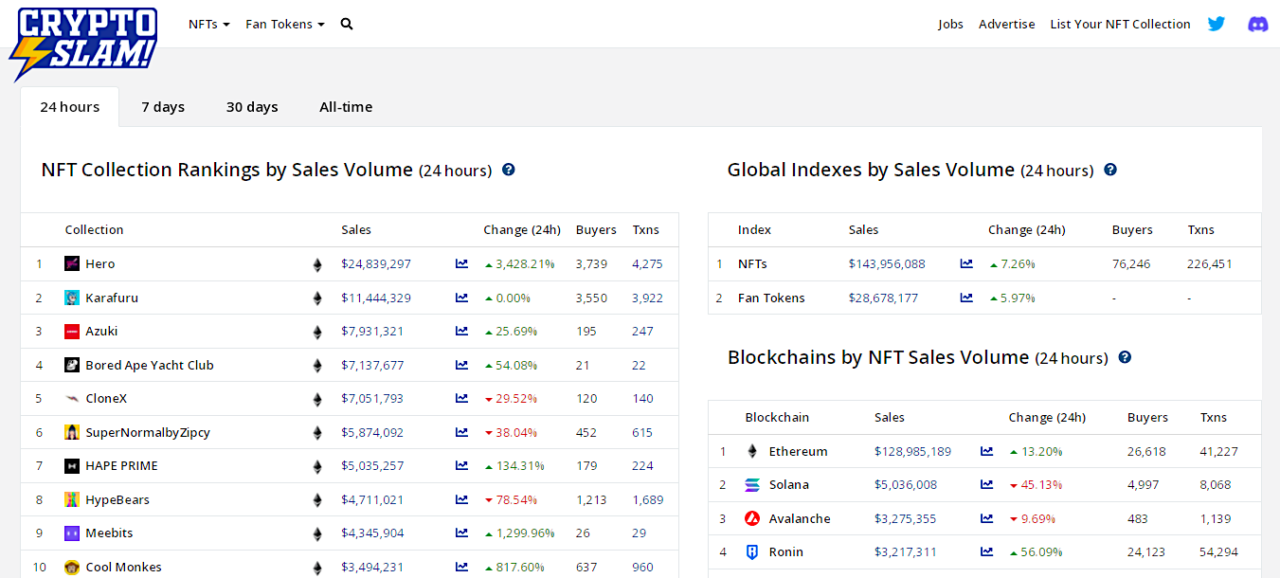
Task: Open the Discord icon
Action: point(1257,22)
